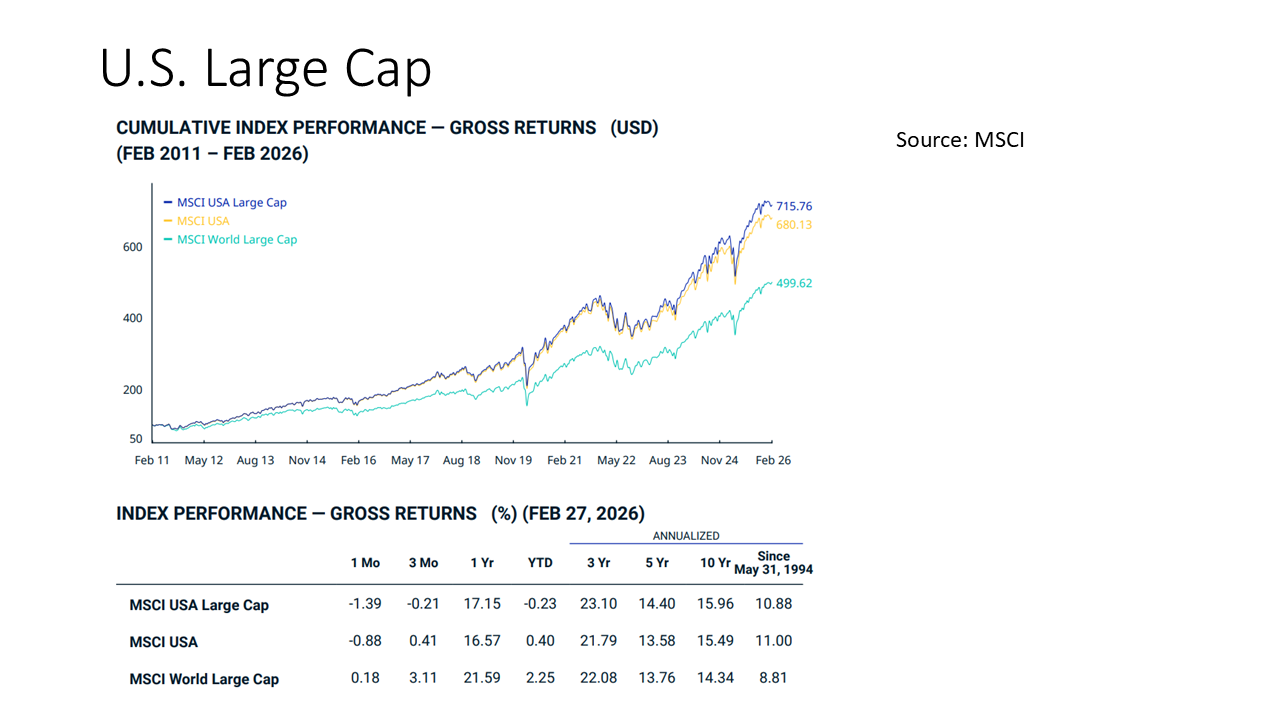Screen dimensions: 1280x720
Task: Click the "(FEB 2011 – FEB 2026)" date range subtitle
Action: pos(212,154)
